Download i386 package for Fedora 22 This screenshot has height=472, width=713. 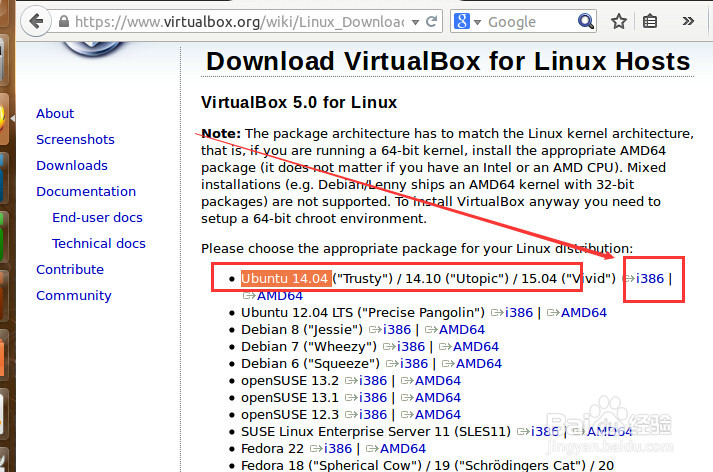tap(338, 448)
